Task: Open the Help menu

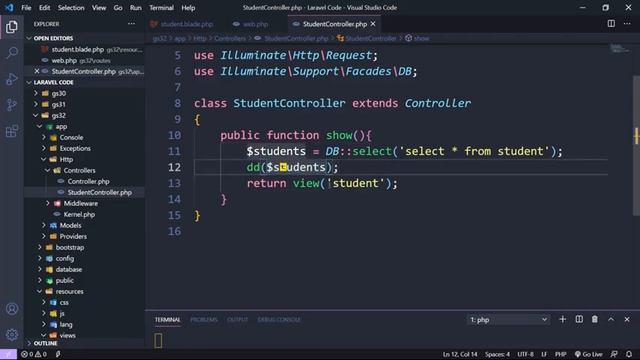Action: (x=188, y=7)
